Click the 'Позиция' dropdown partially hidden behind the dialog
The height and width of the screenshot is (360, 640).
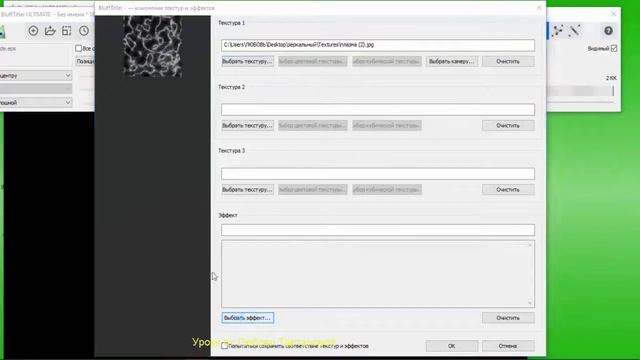pyautogui.click(x=85, y=61)
